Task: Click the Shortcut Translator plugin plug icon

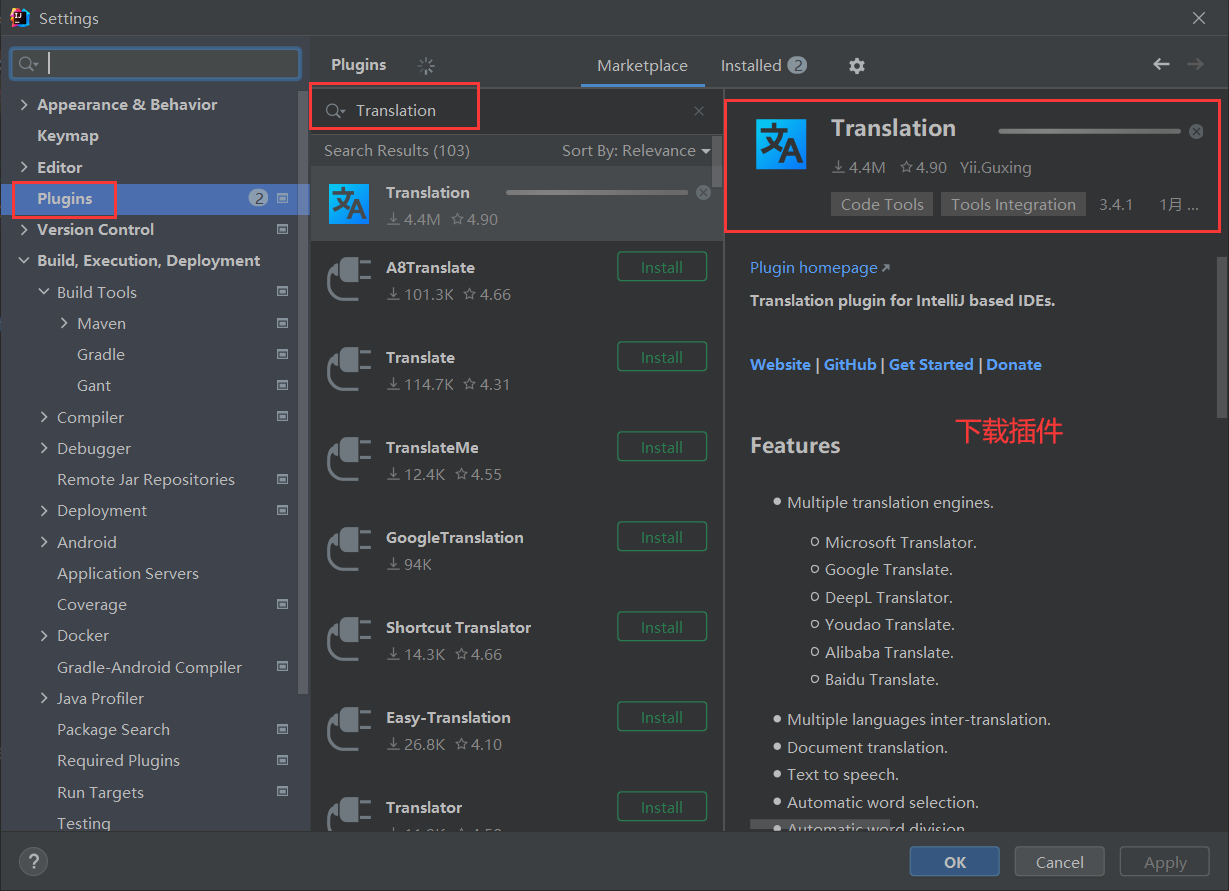Action: coord(349,640)
